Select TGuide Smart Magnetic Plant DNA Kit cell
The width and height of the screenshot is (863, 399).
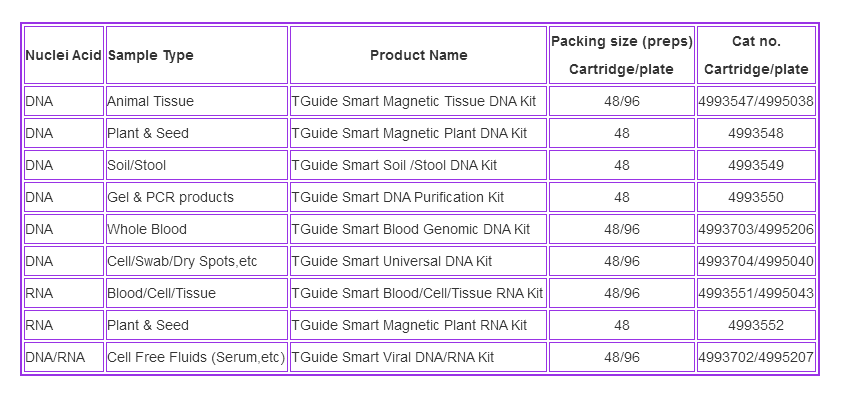click(x=418, y=133)
